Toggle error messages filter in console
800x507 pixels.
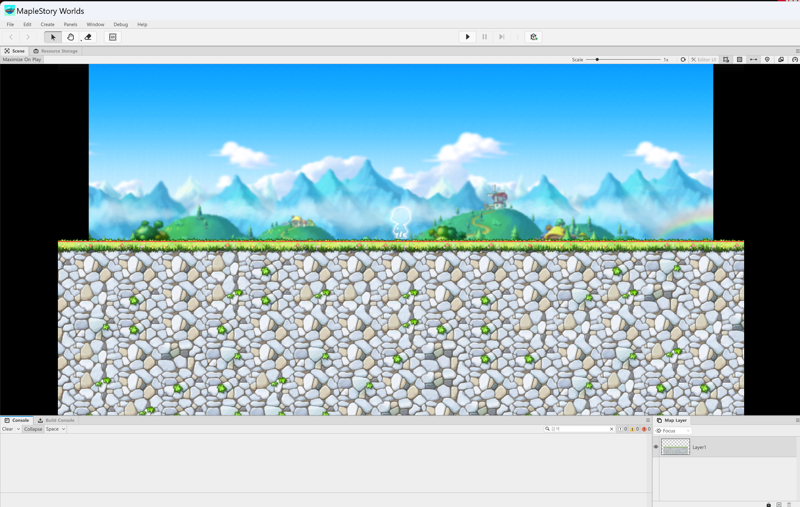point(646,429)
